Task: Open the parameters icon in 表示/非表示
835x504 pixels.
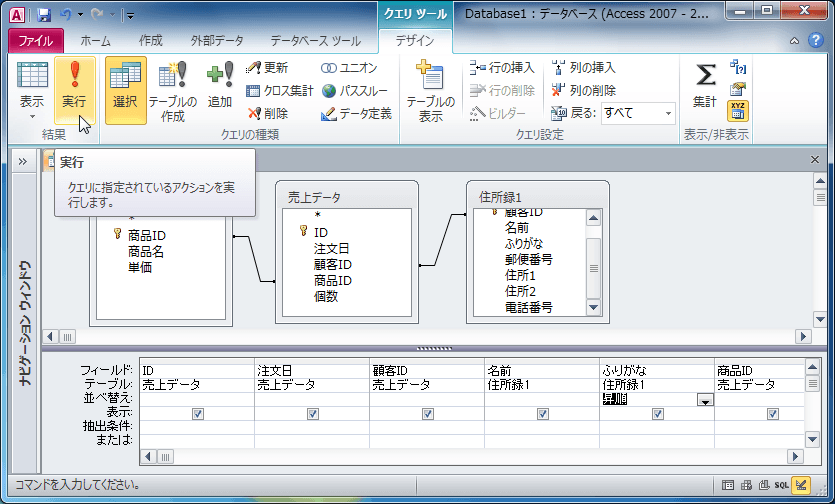Action: (x=738, y=67)
